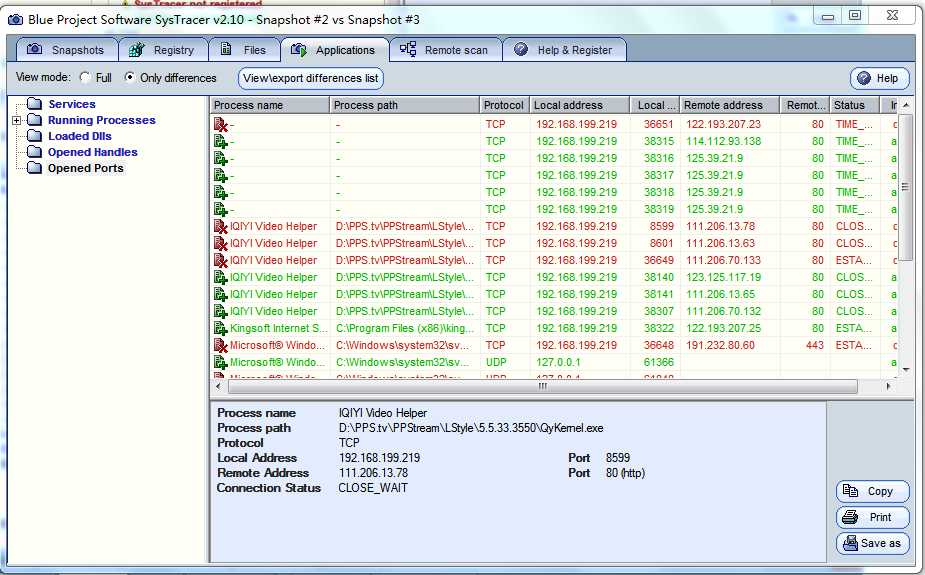Image resolution: width=925 pixels, height=575 pixels.
Task: Click the Remote scan network icon
Action: pos(408,49)
